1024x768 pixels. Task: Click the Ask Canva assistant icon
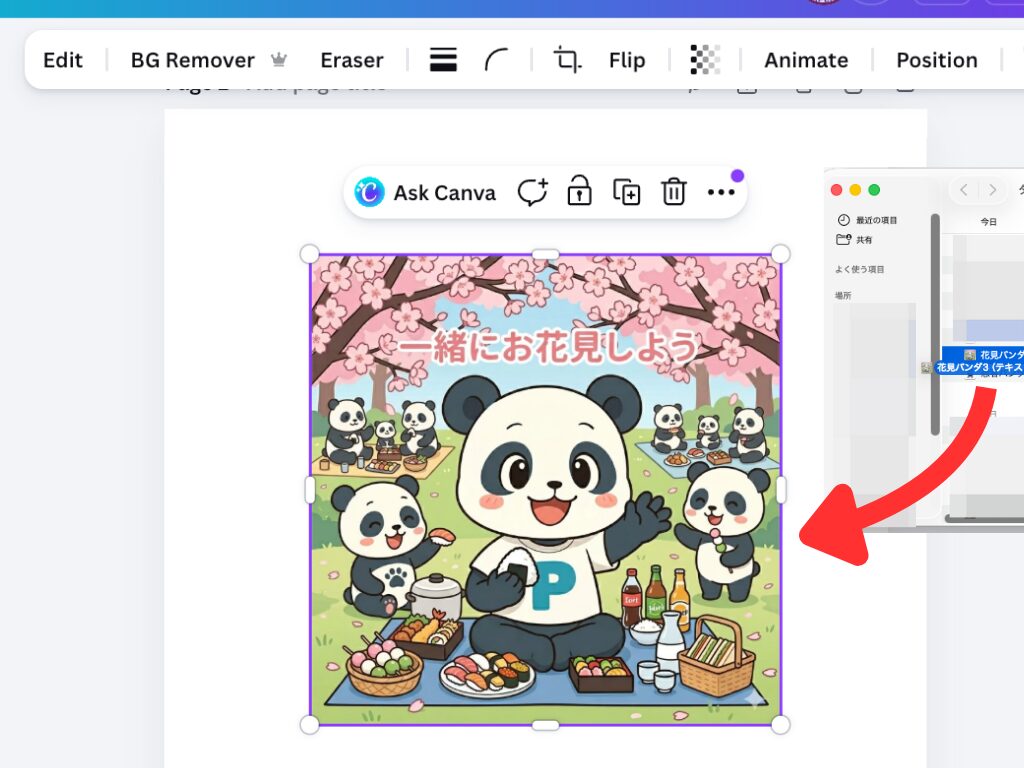[x=370, y=192]
